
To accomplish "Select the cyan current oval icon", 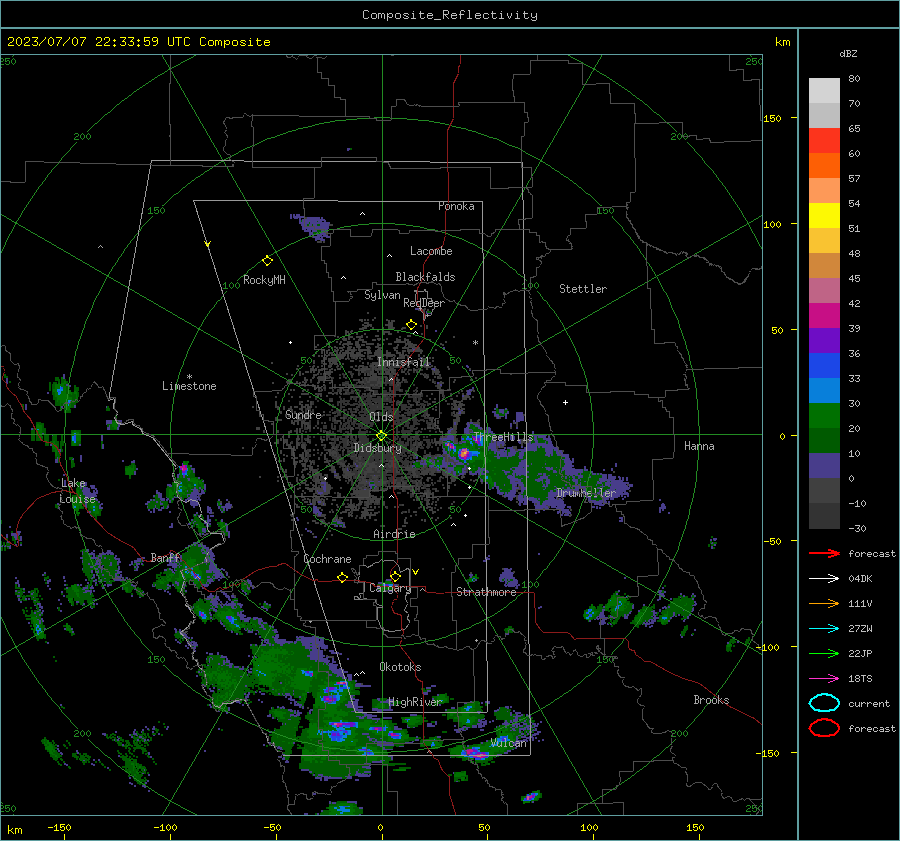I will click(x=824, y=703).
